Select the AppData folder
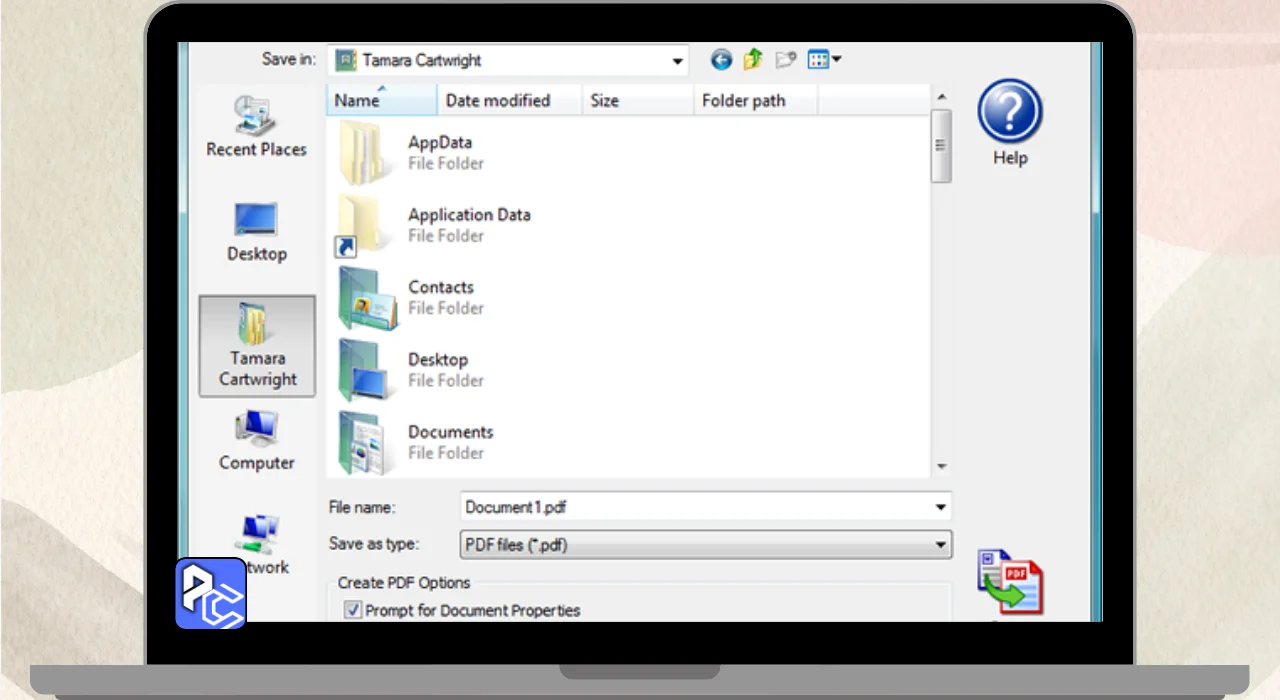The image size is (1280, 700). point(439,152)
